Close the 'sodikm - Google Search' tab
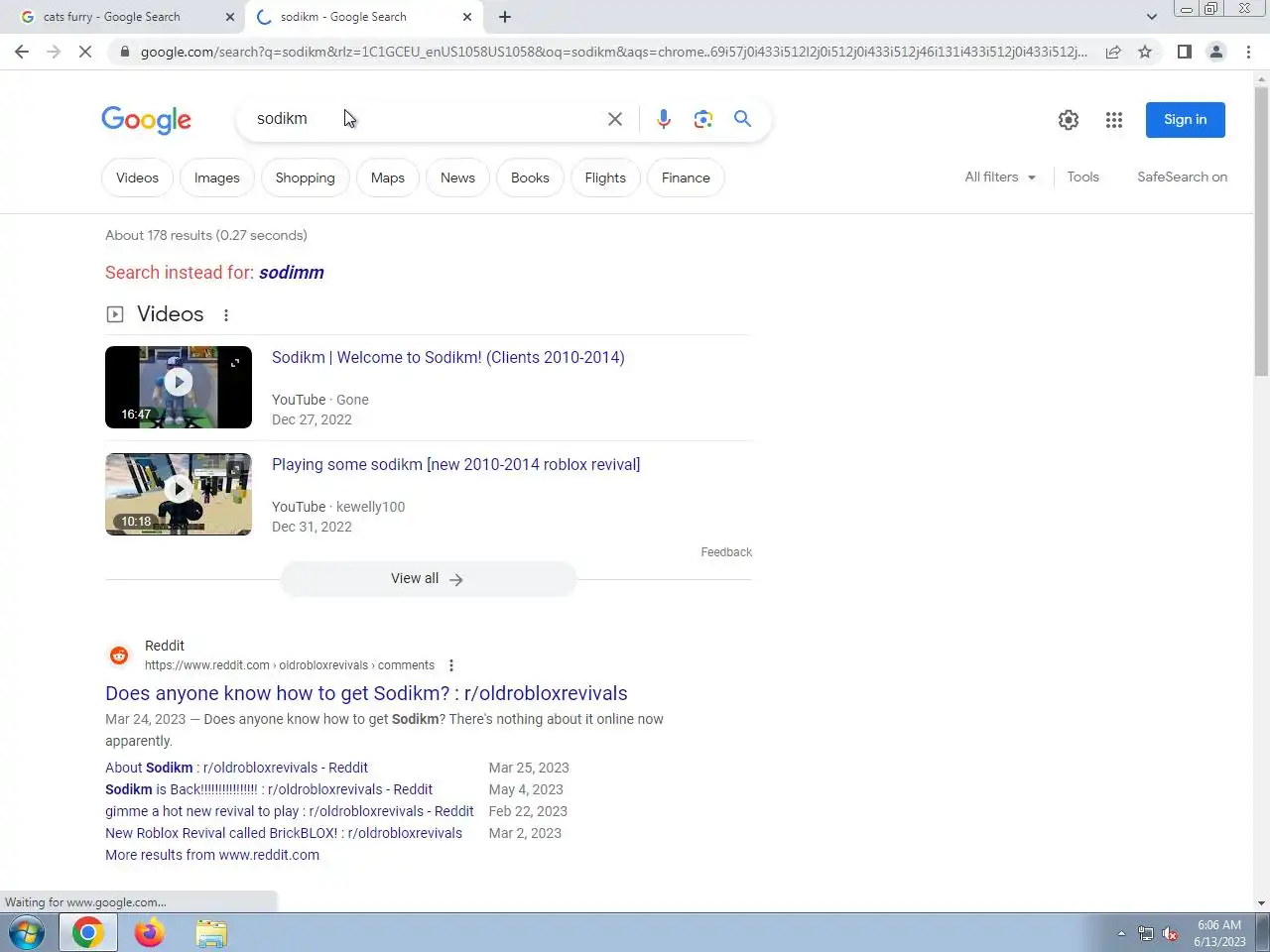 467,17
